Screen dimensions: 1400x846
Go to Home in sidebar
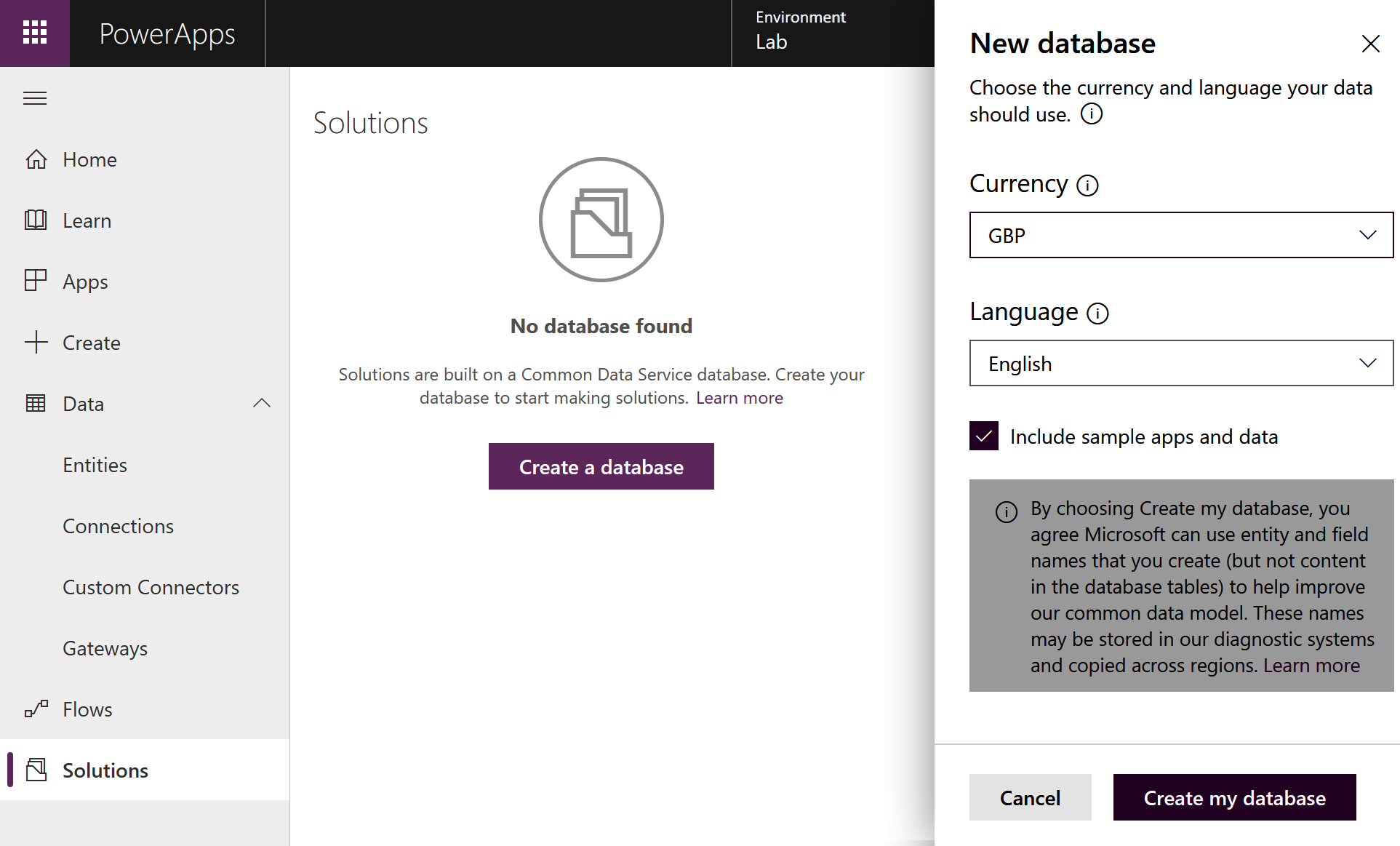click(145, 159)
